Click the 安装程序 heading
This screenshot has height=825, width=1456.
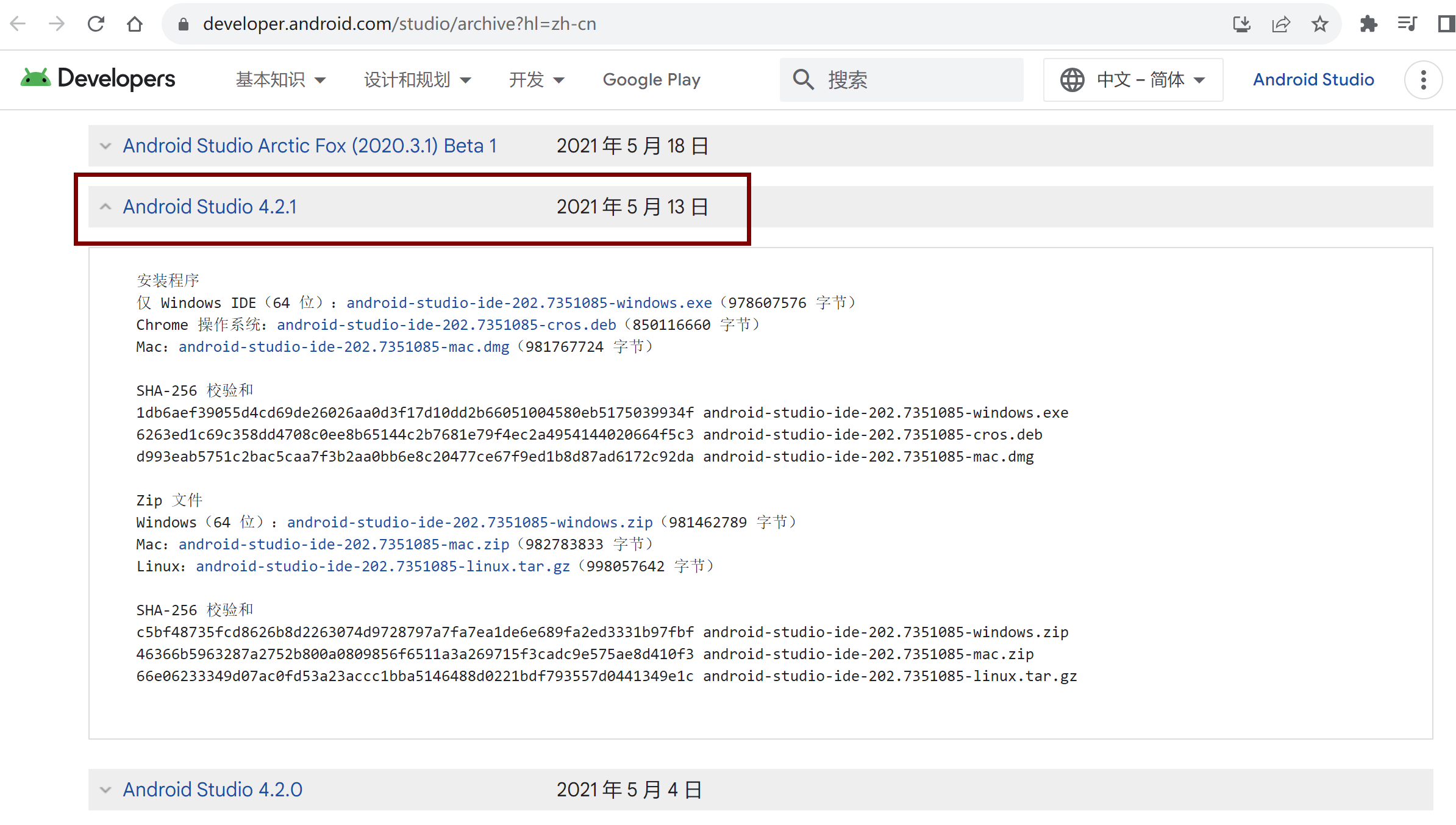168,281
